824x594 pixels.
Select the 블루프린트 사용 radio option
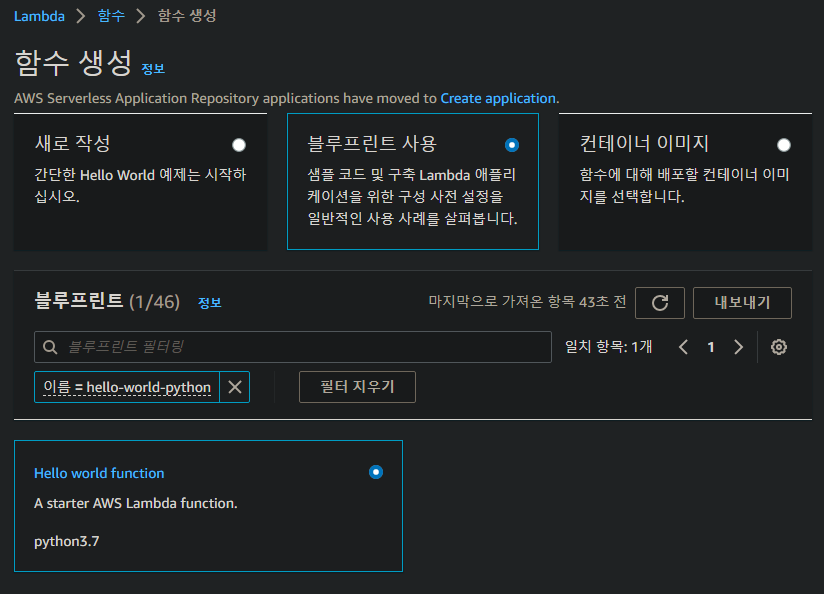tap(511, 145)
